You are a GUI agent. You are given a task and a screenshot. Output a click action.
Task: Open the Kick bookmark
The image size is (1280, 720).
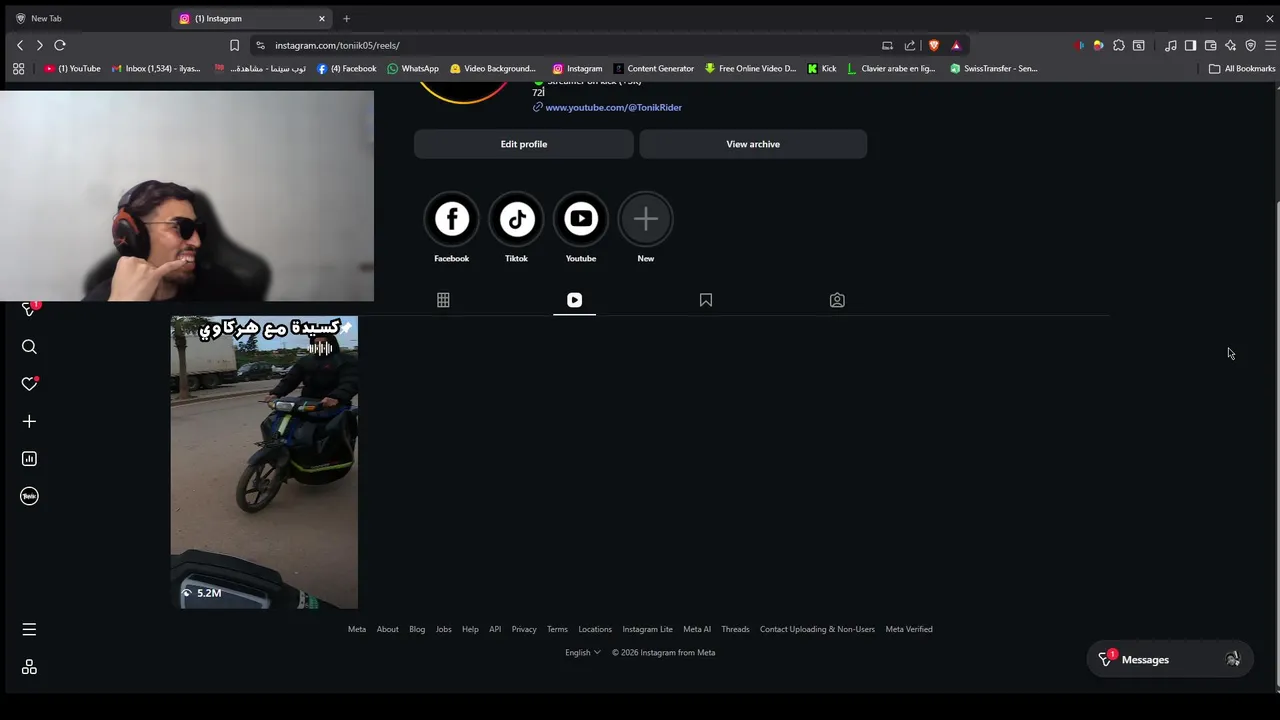pyautogui.click(x=822, y=69)
